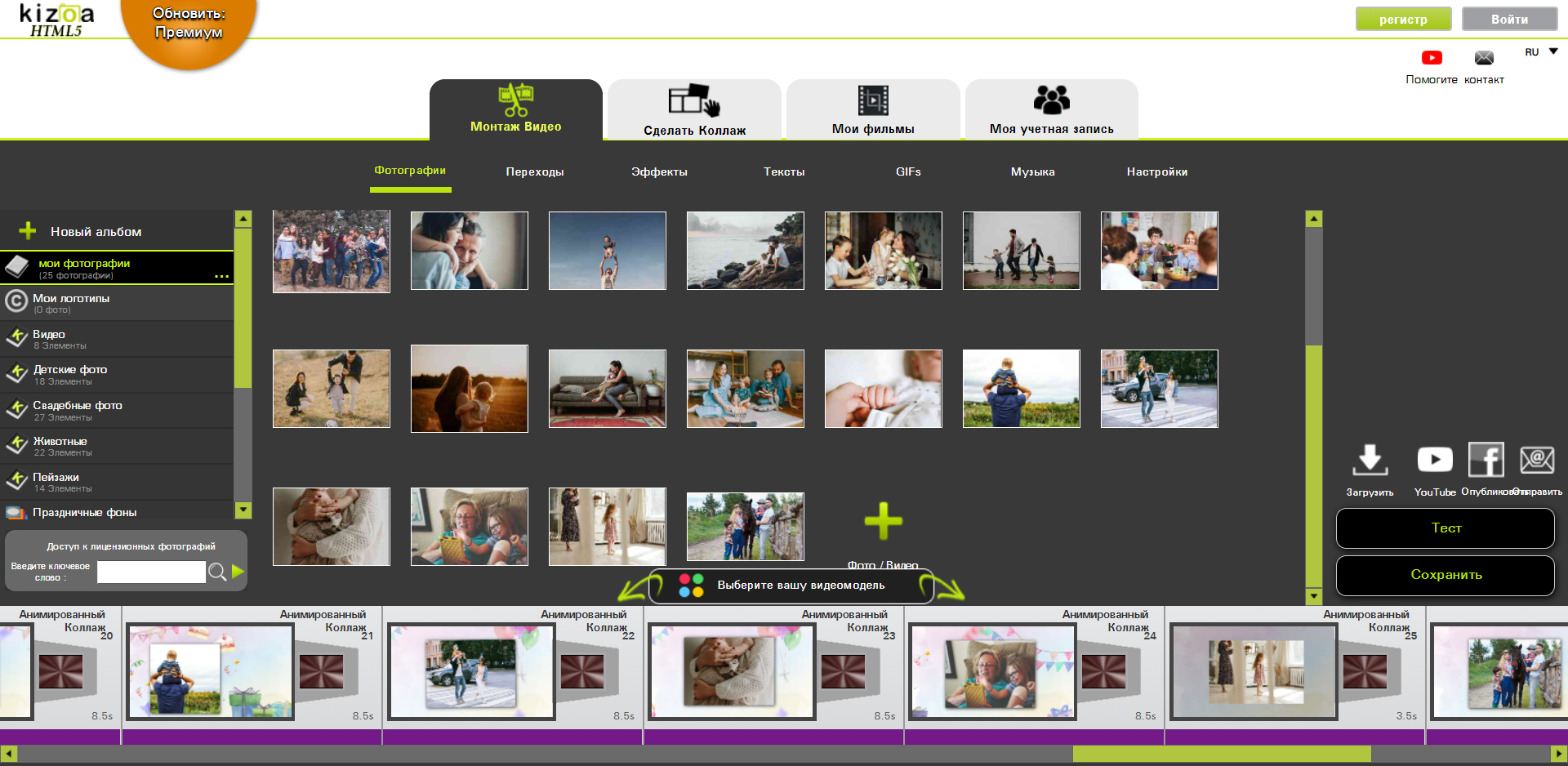
Task: Switch to the GIFs section
Action: point(908,171)
